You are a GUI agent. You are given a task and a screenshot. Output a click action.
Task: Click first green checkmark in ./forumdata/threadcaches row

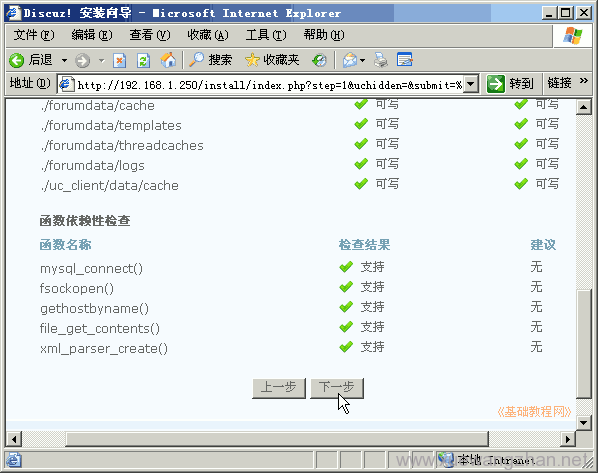click(361, 144)
